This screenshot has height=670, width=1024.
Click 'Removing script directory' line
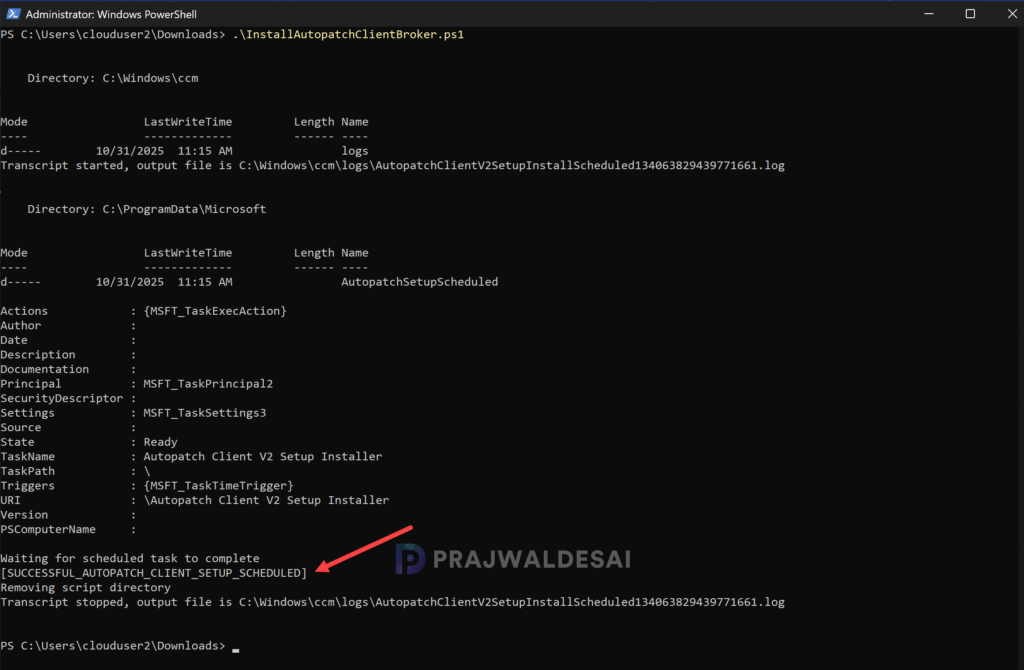coord(86,587)
